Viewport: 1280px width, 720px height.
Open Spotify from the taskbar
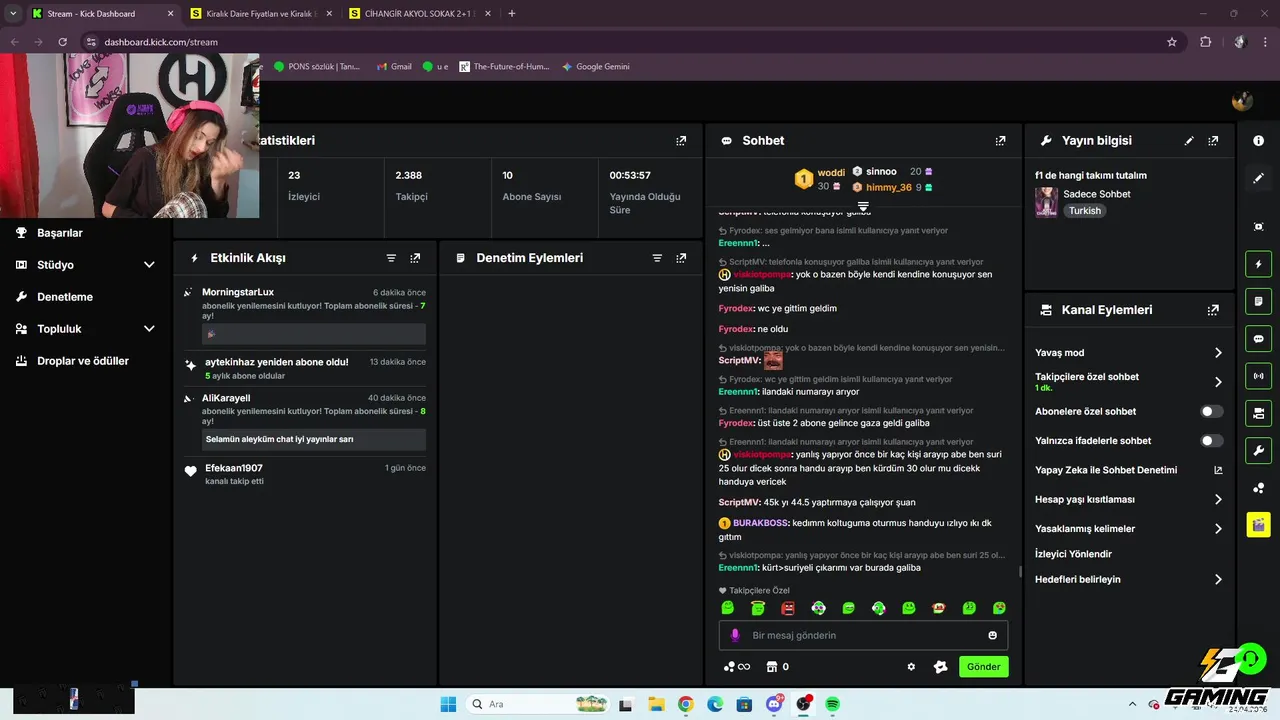click(x=833, y=704)
